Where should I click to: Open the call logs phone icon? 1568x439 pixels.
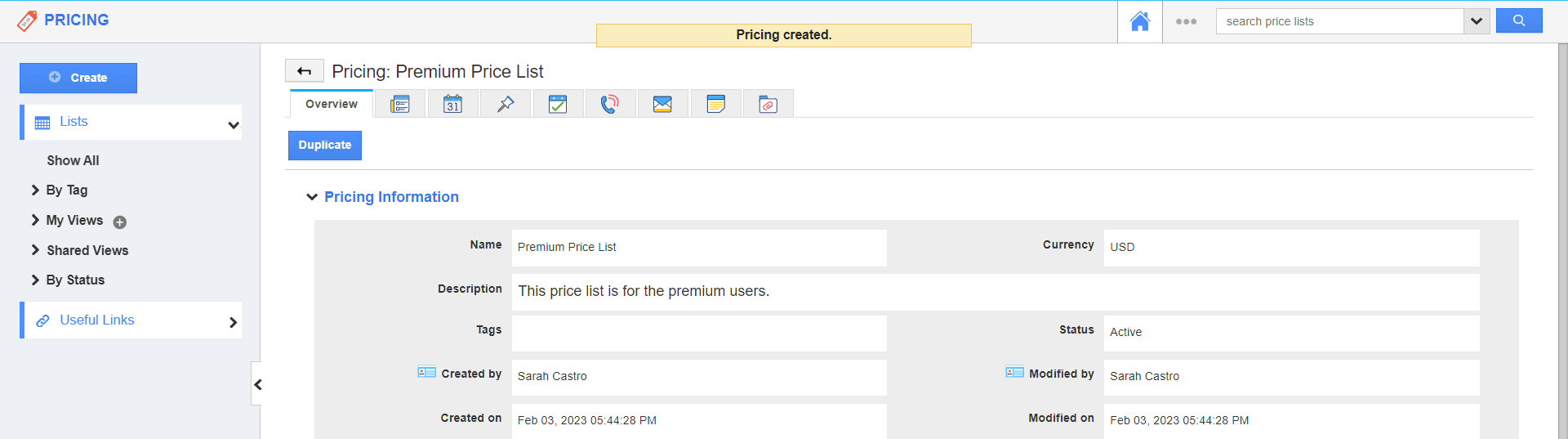point(610,105)
